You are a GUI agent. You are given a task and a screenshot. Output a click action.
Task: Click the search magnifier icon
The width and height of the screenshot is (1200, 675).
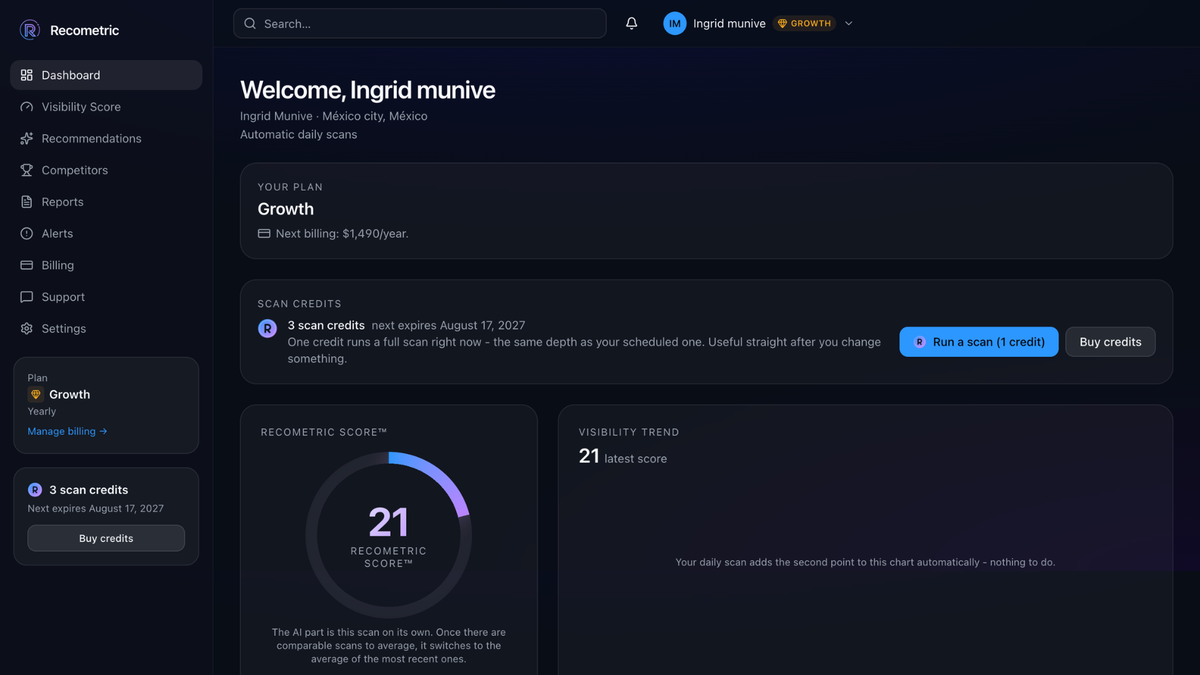(x=250, y=23)
